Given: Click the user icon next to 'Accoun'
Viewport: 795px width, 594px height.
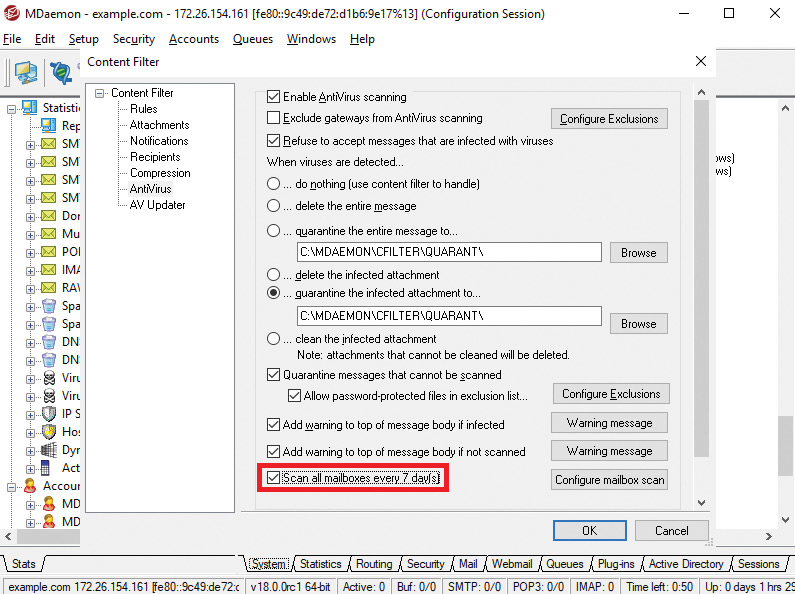Looking at the screenshot, I should click(x=30, y=486).
